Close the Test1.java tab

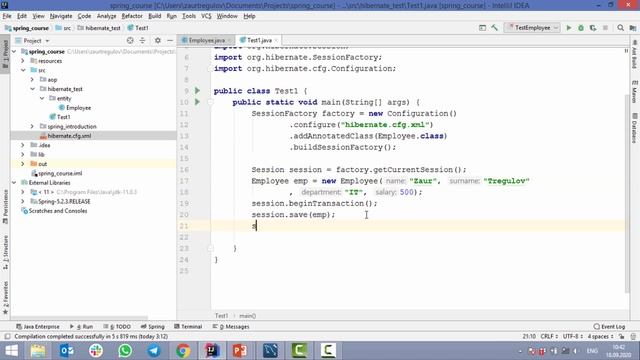point(276,40)
